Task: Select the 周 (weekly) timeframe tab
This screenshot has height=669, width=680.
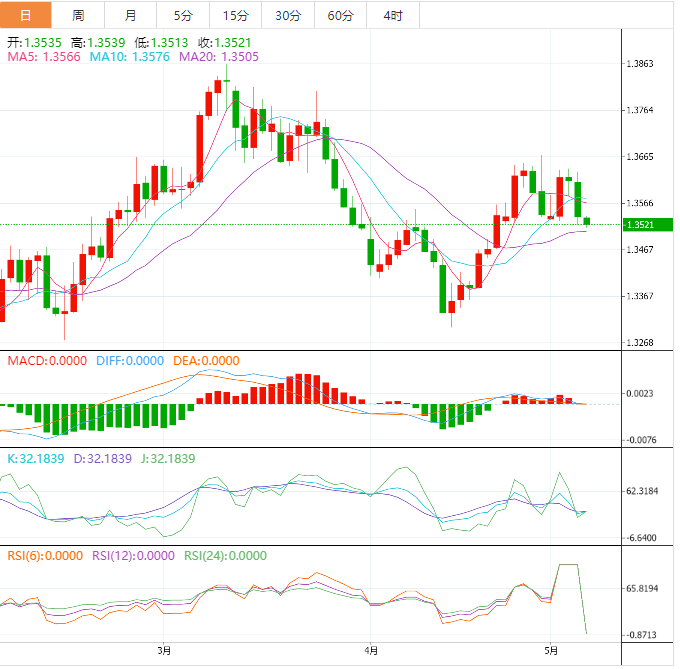Action: coord(78,15)
